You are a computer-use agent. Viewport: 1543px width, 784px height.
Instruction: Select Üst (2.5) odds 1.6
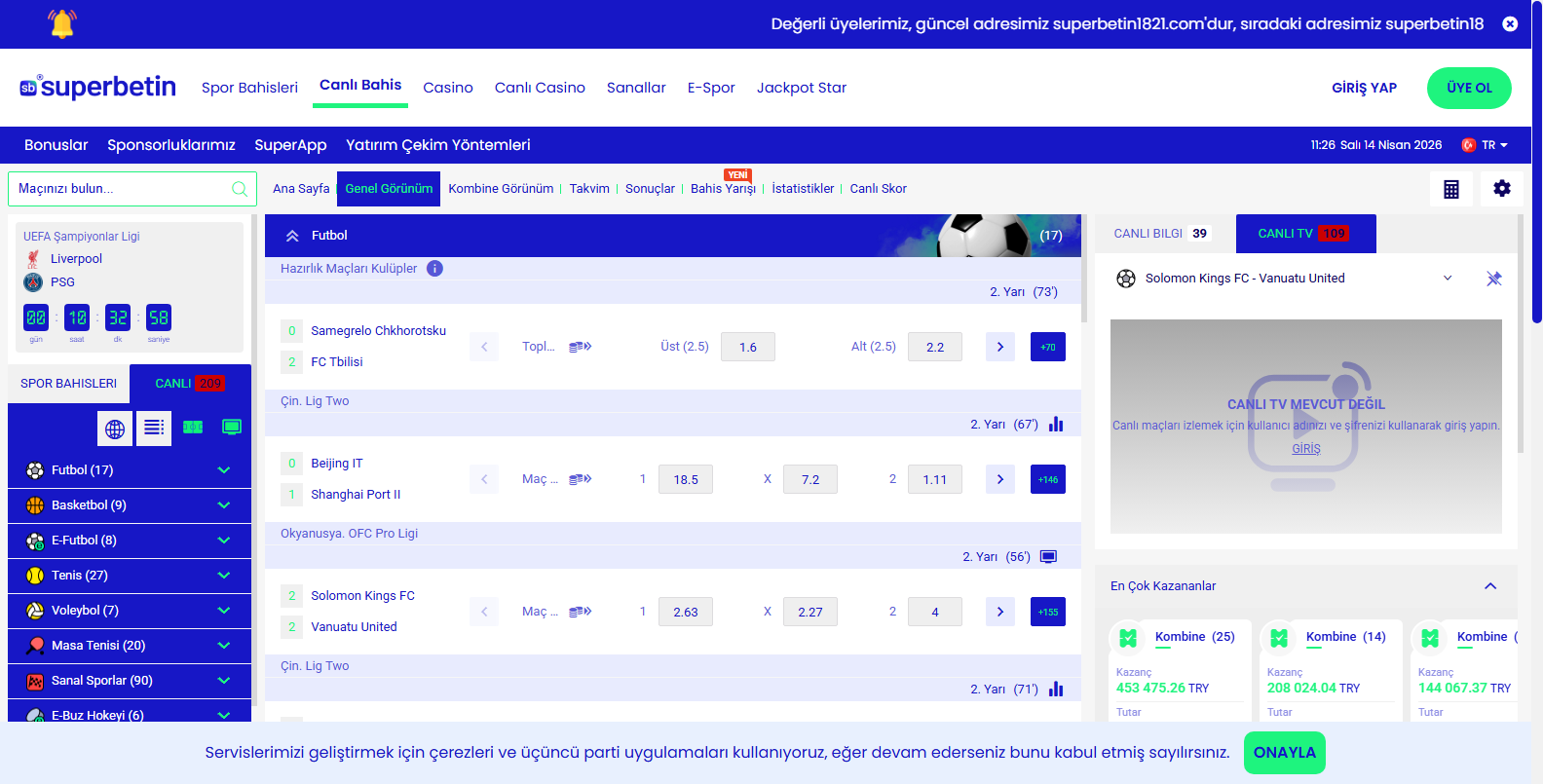tap(748, 347)
